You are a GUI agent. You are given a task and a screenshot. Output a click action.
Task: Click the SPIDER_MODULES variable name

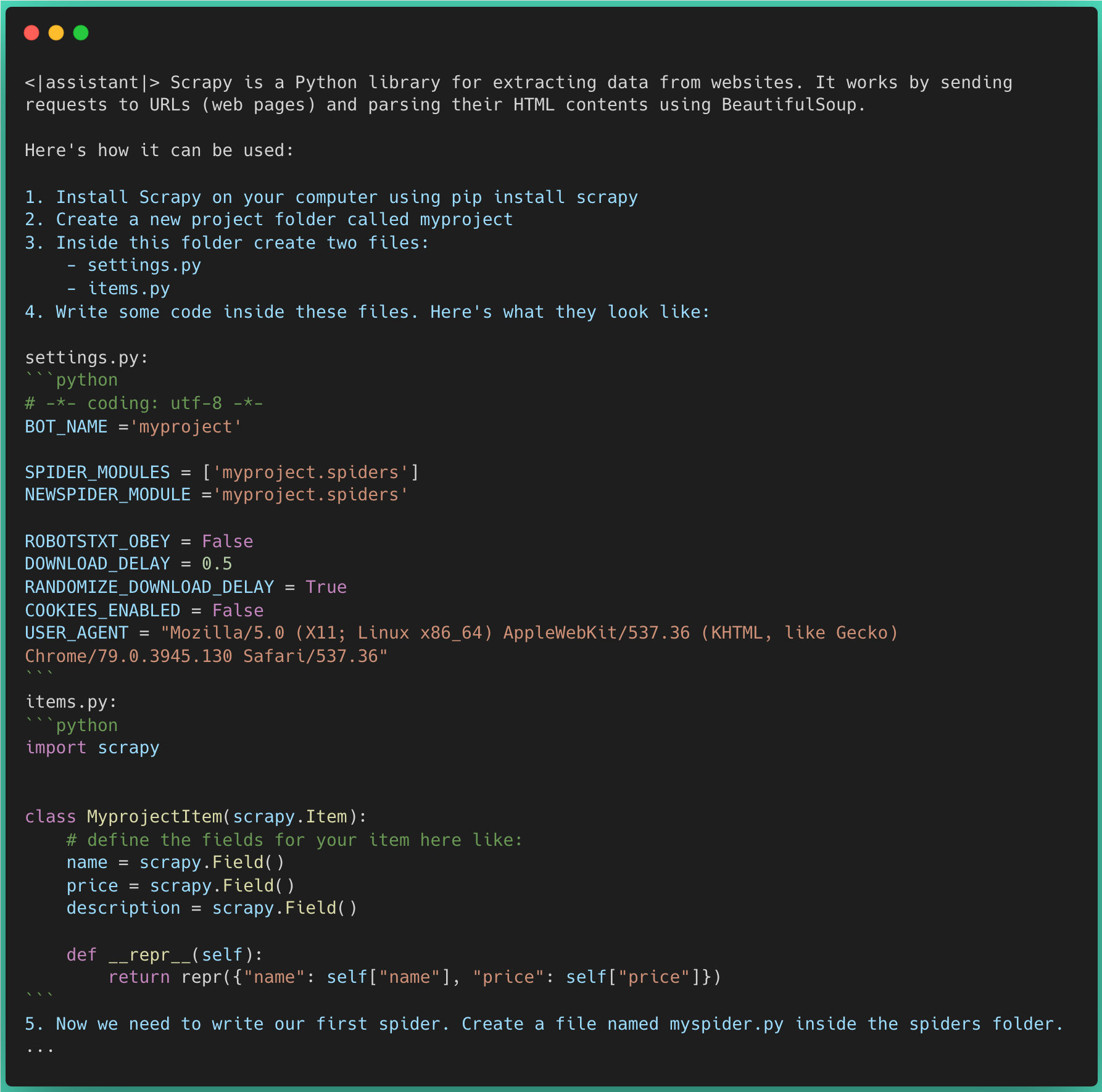[x=97, y=472]
